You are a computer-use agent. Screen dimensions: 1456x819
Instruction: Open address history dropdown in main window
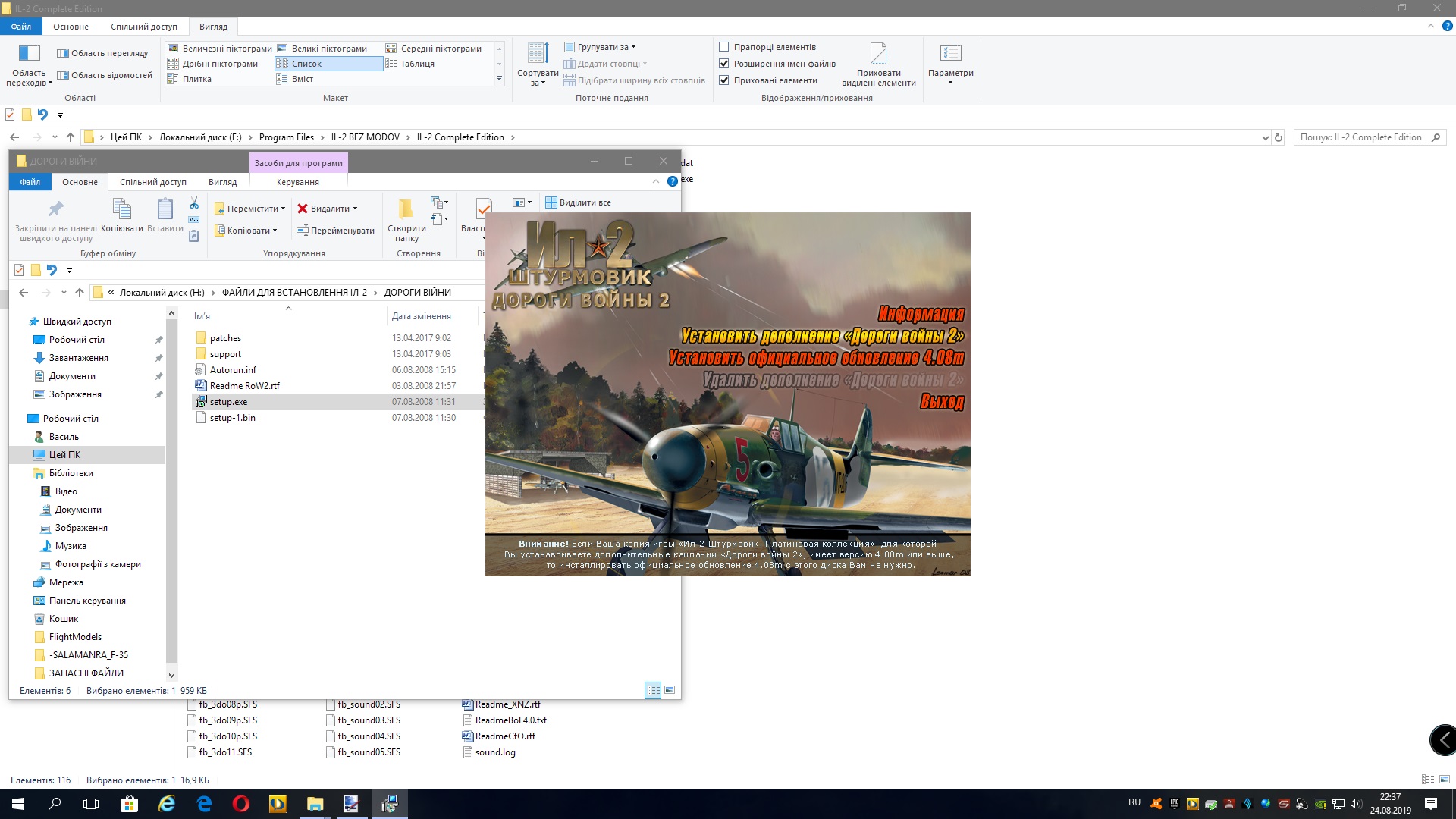click(1265, 137)
